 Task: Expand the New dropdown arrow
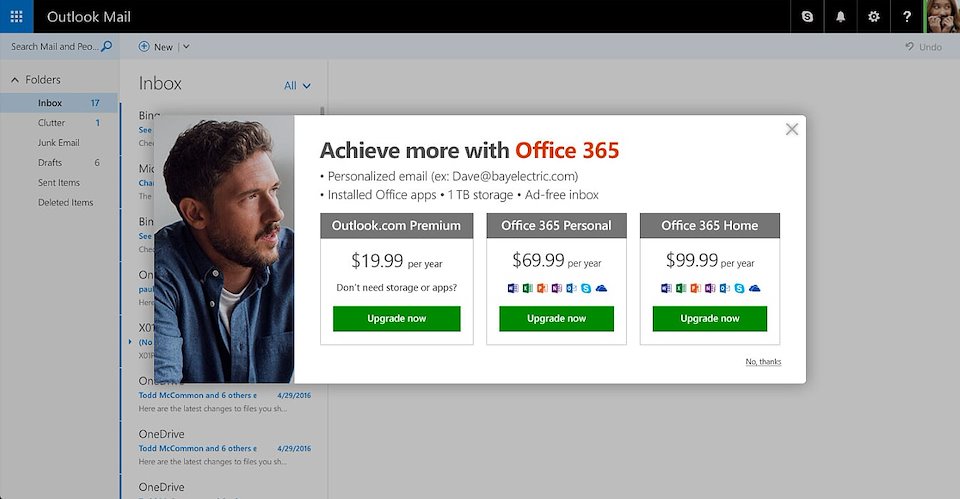tap(186, 47)
